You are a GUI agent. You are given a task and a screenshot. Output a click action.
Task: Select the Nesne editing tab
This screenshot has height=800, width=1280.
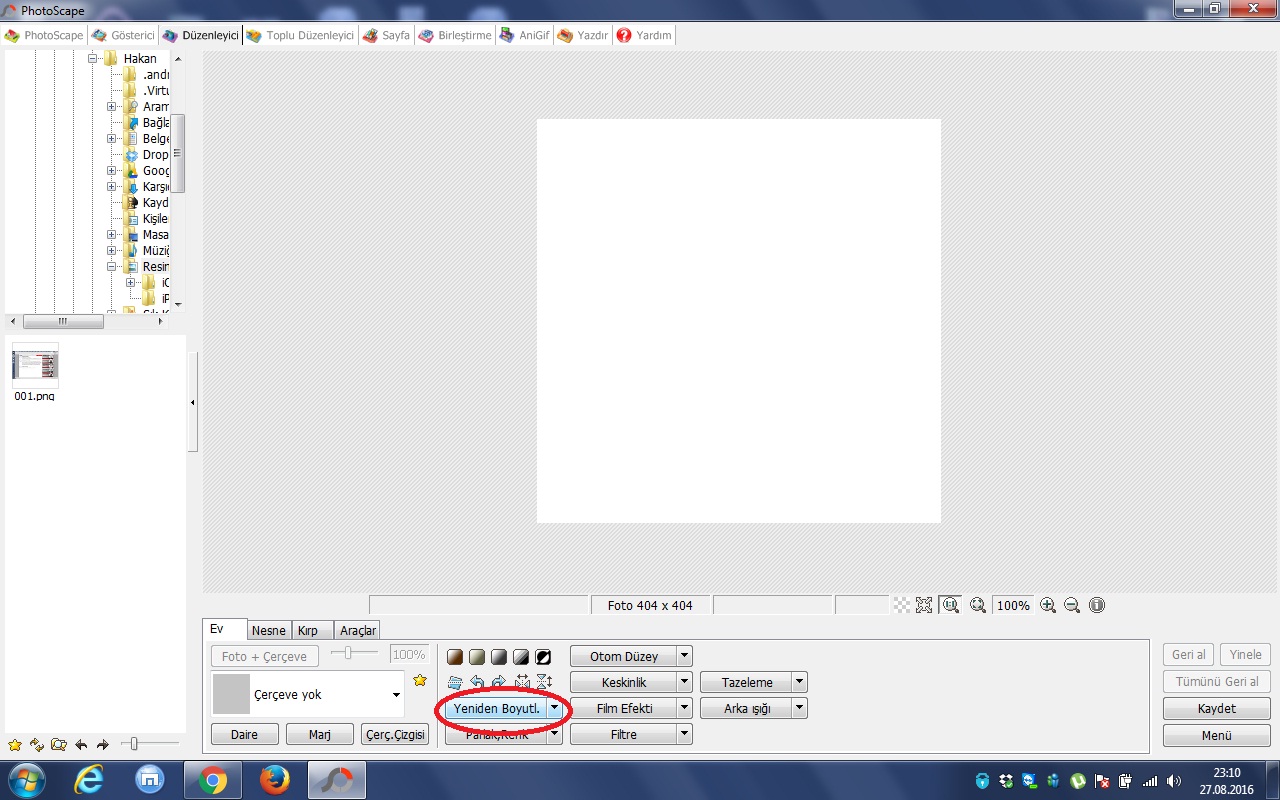click(269, 630)
